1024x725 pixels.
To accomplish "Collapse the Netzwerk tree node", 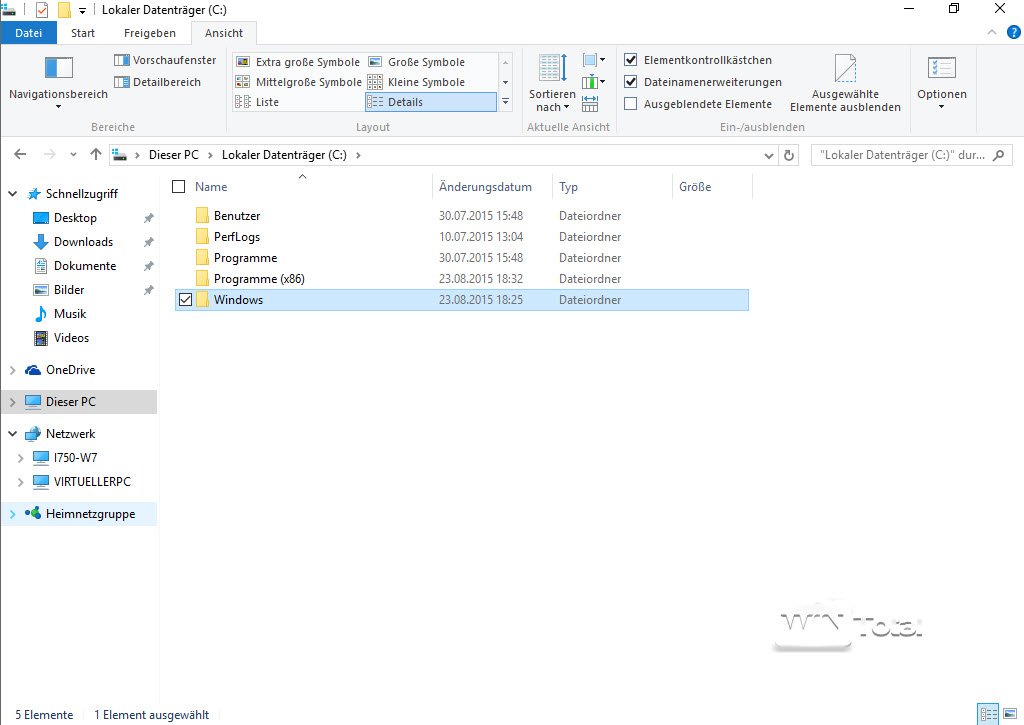I will click(x=12, y=434).
